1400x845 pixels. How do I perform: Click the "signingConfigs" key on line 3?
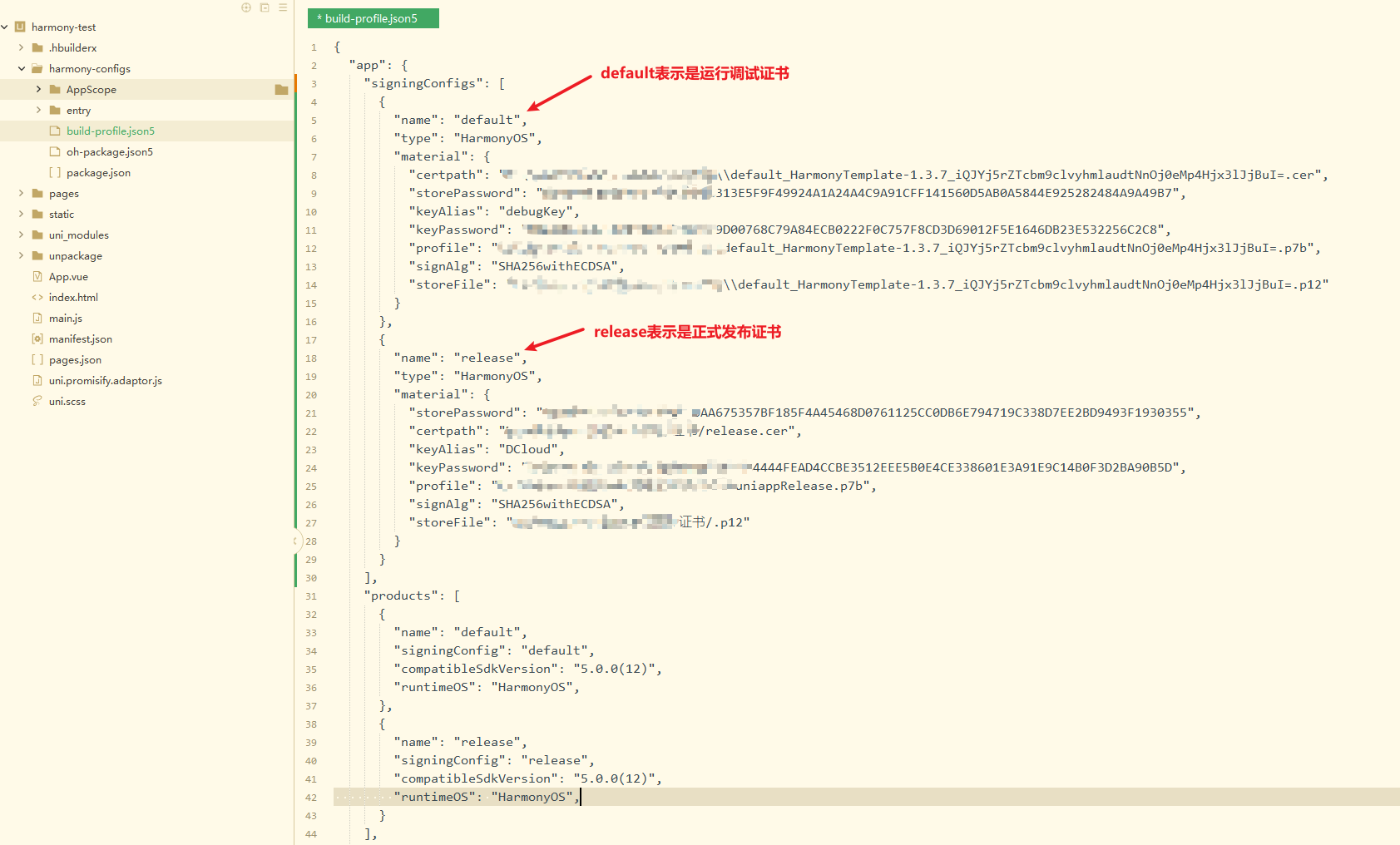click(x=424, y=83)
